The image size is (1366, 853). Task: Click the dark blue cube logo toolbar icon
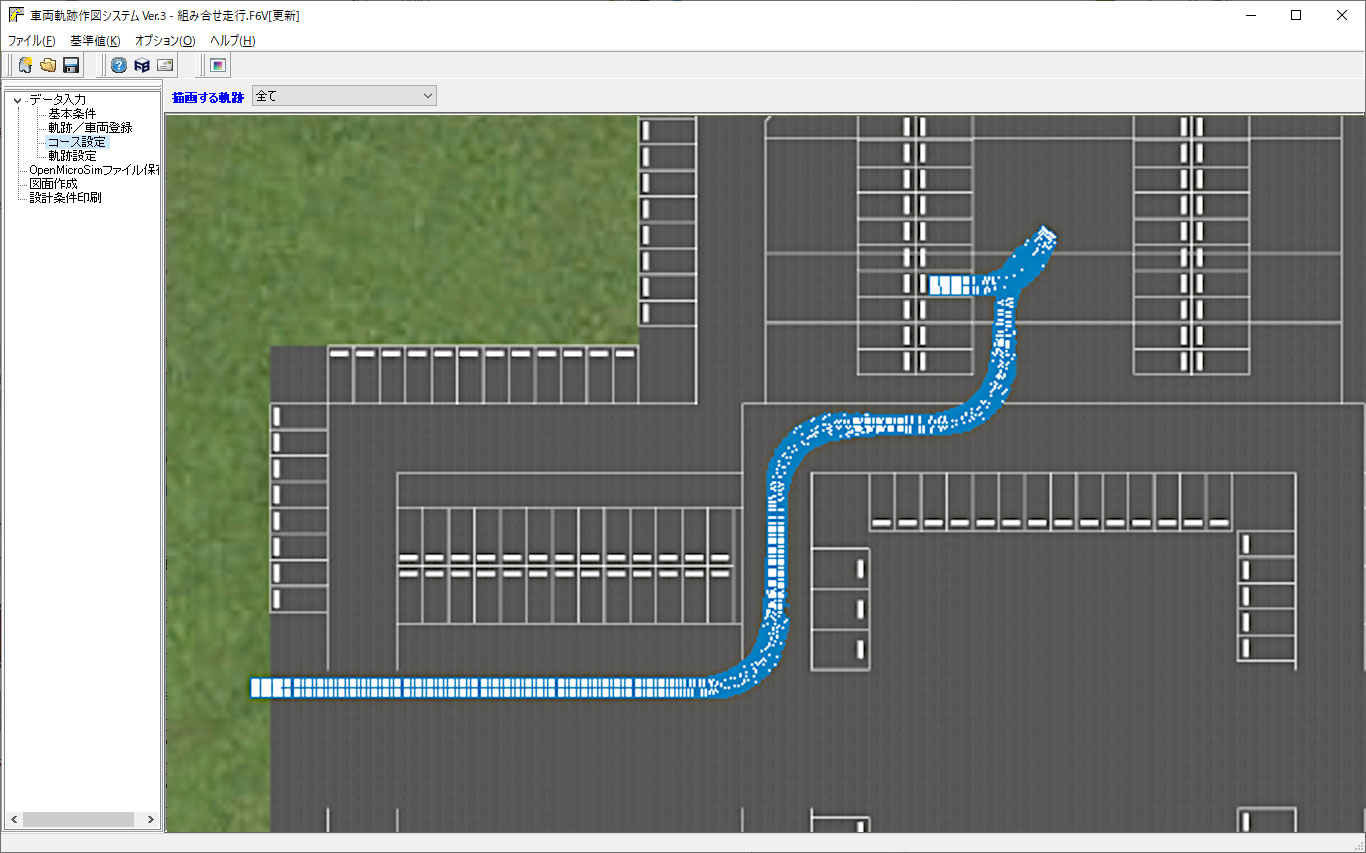(x=142, y=66)
